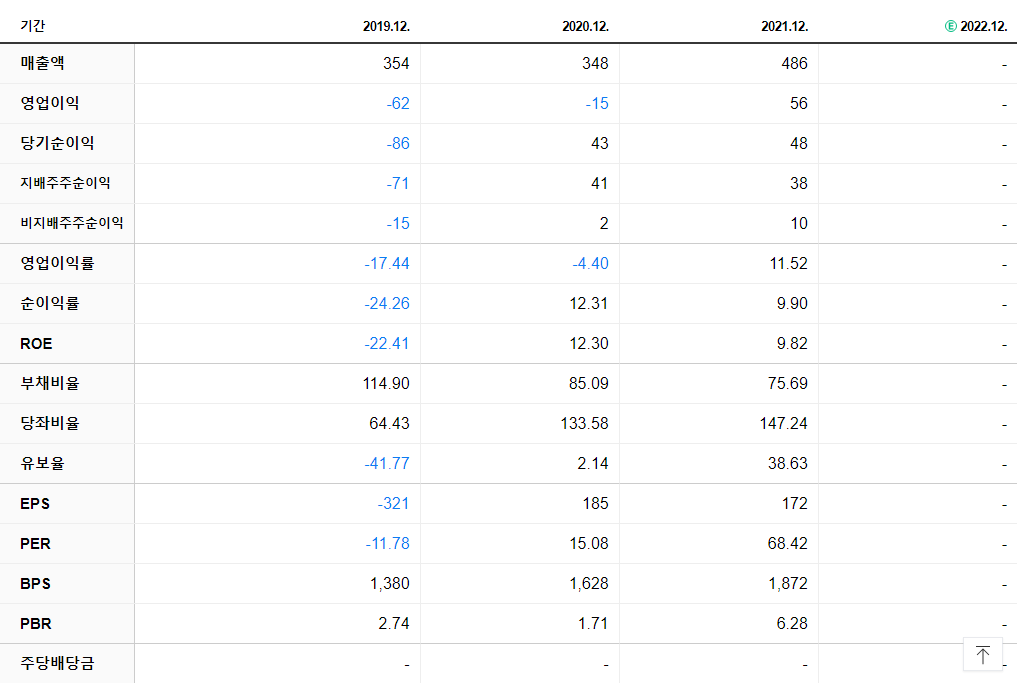Click the BPS row label

[x=35, y=584]
